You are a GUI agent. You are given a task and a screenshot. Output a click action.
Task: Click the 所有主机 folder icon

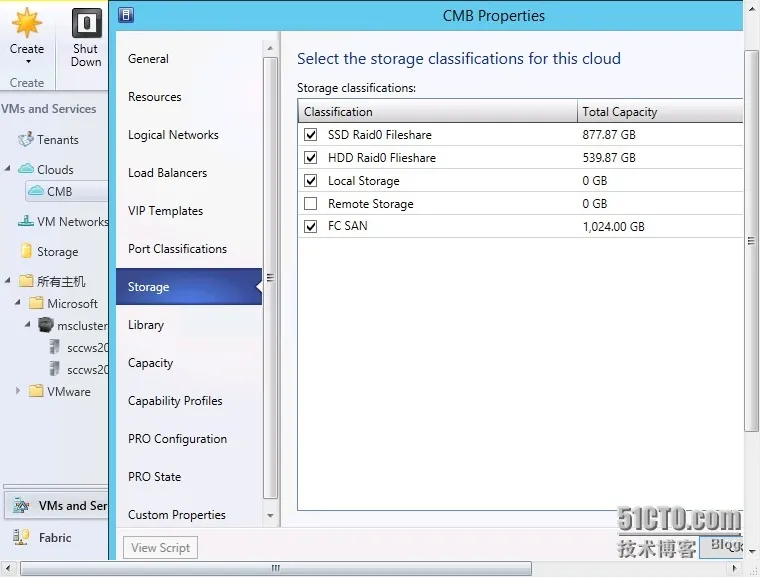pyautogui.click(x=26, y=281)
